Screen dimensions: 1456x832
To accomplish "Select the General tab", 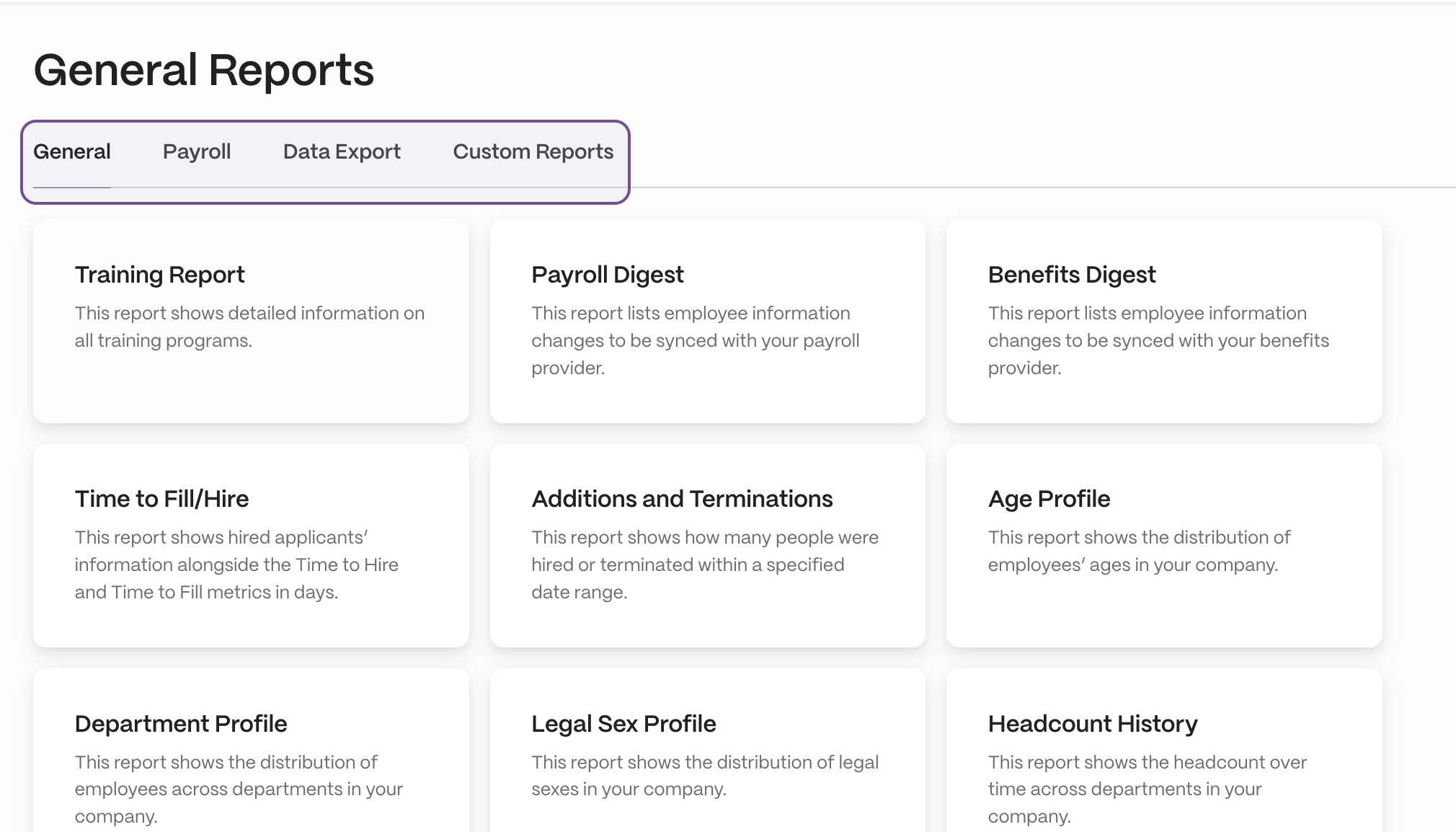I will (71, 151).
